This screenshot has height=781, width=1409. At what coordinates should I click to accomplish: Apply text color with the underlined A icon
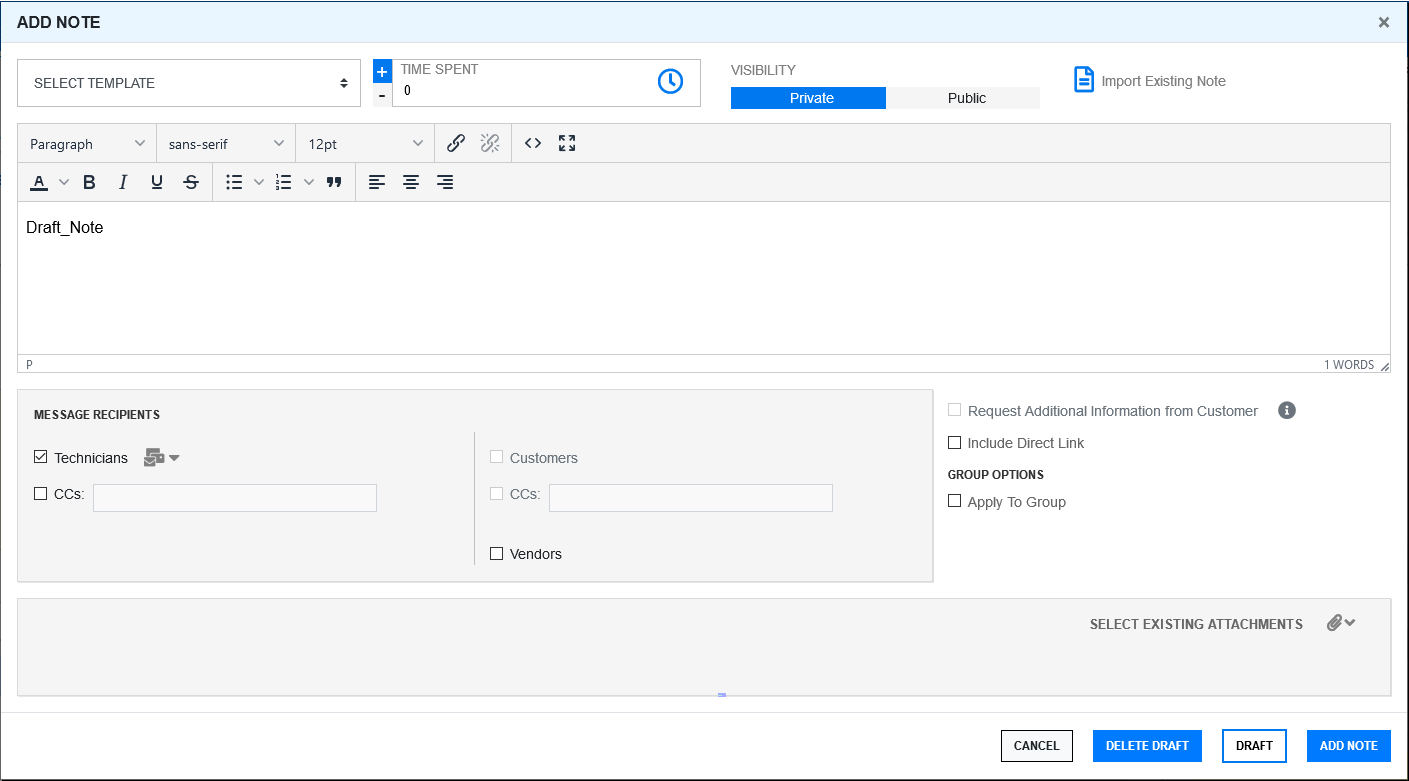(39, 182)
